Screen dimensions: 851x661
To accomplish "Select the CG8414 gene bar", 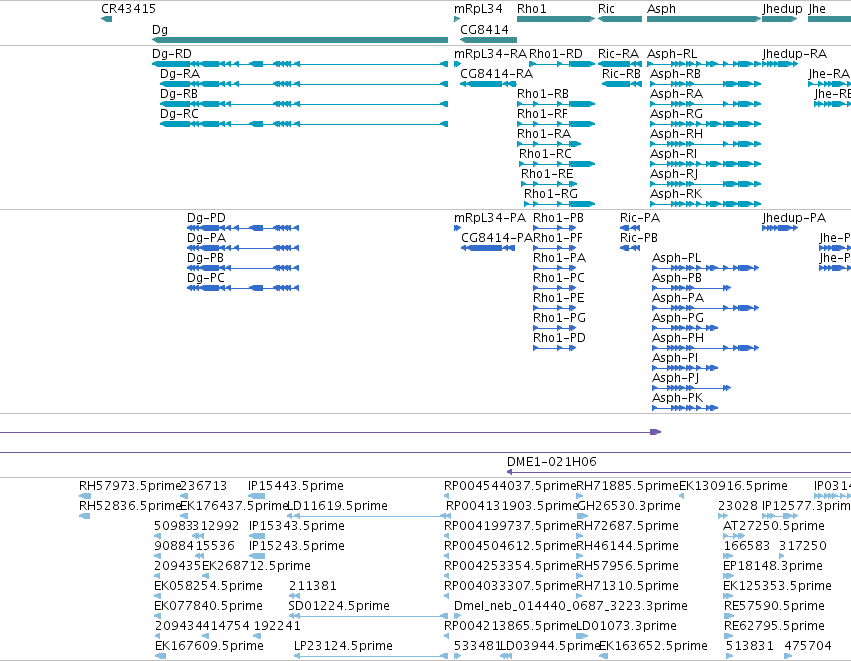I will tap(488, 40).
